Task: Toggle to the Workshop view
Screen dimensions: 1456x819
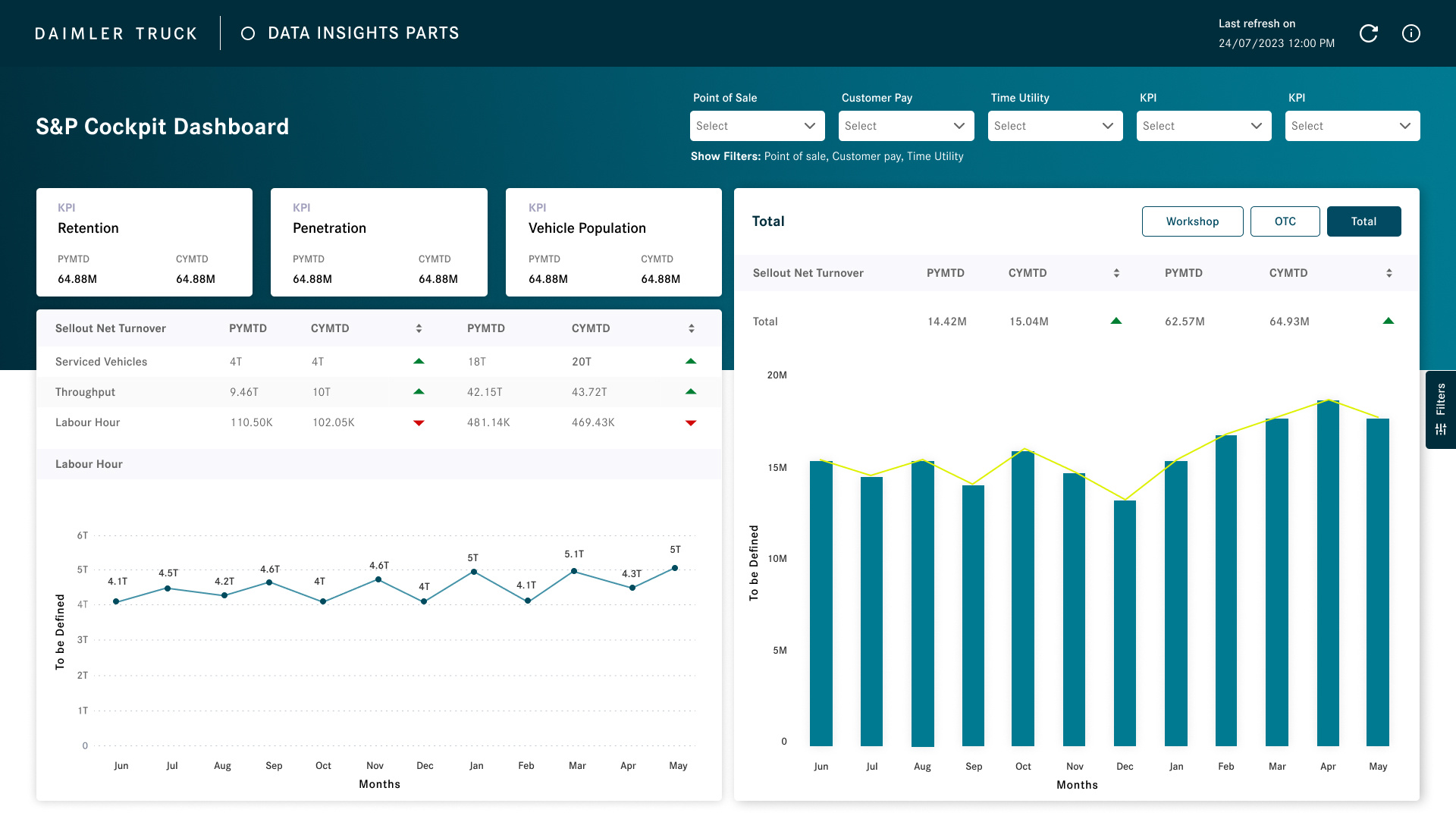Action: (1192, 221)
